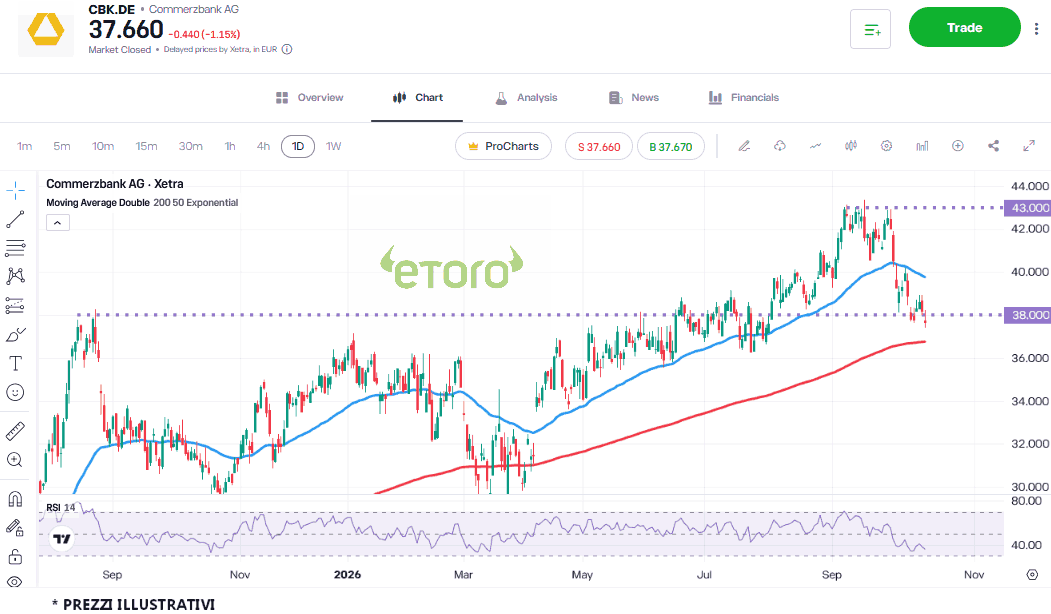1051x614 pixels.
Task: Click the buy price B 37.670
Action: pyautogui.click(x=671, y=147)
